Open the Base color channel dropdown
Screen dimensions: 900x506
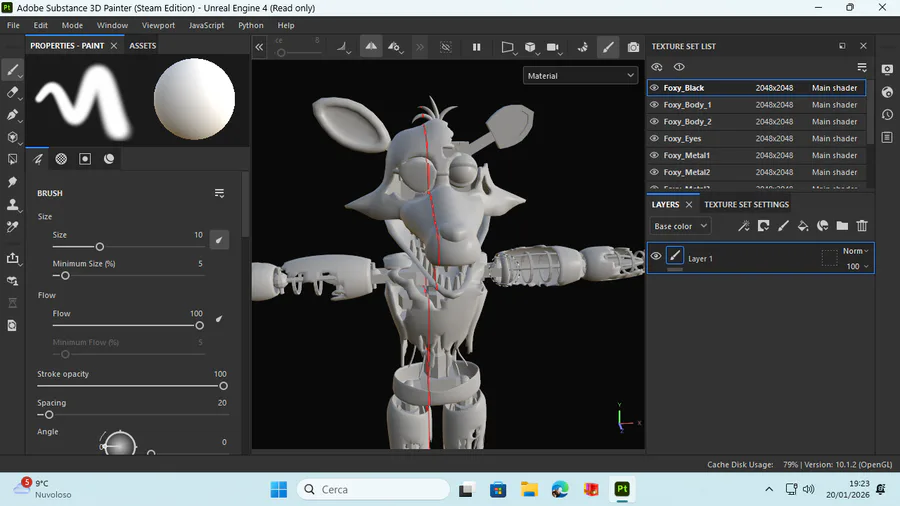click(x=680, y=227)
